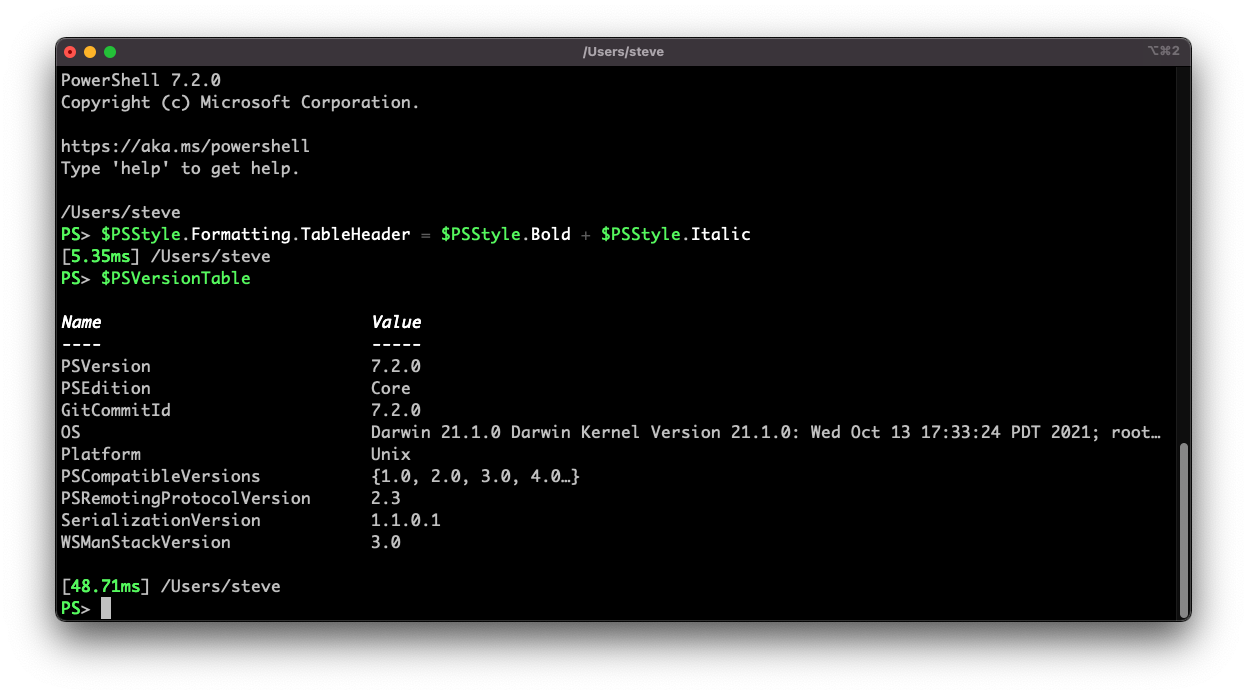Click the Name column header

point(81,322)
